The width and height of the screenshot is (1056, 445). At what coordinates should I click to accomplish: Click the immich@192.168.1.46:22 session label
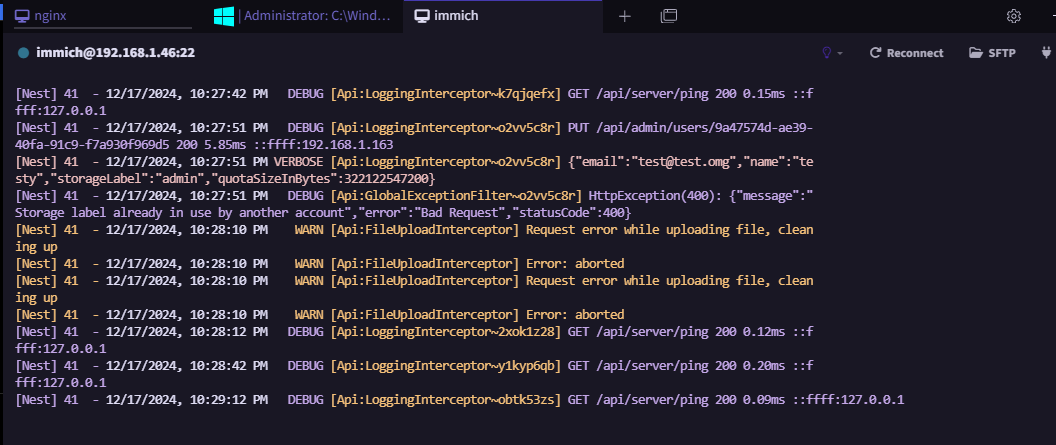tap(114, 52)
